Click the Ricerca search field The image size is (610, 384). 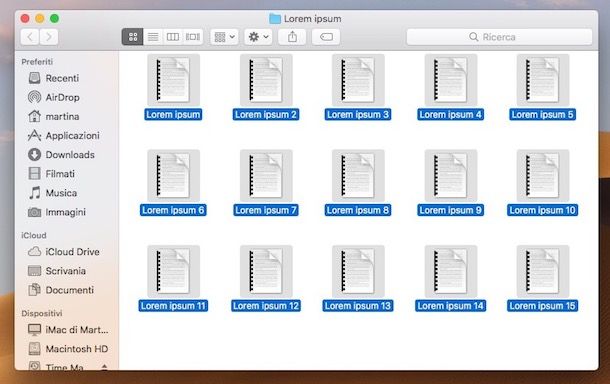point(499,37)
